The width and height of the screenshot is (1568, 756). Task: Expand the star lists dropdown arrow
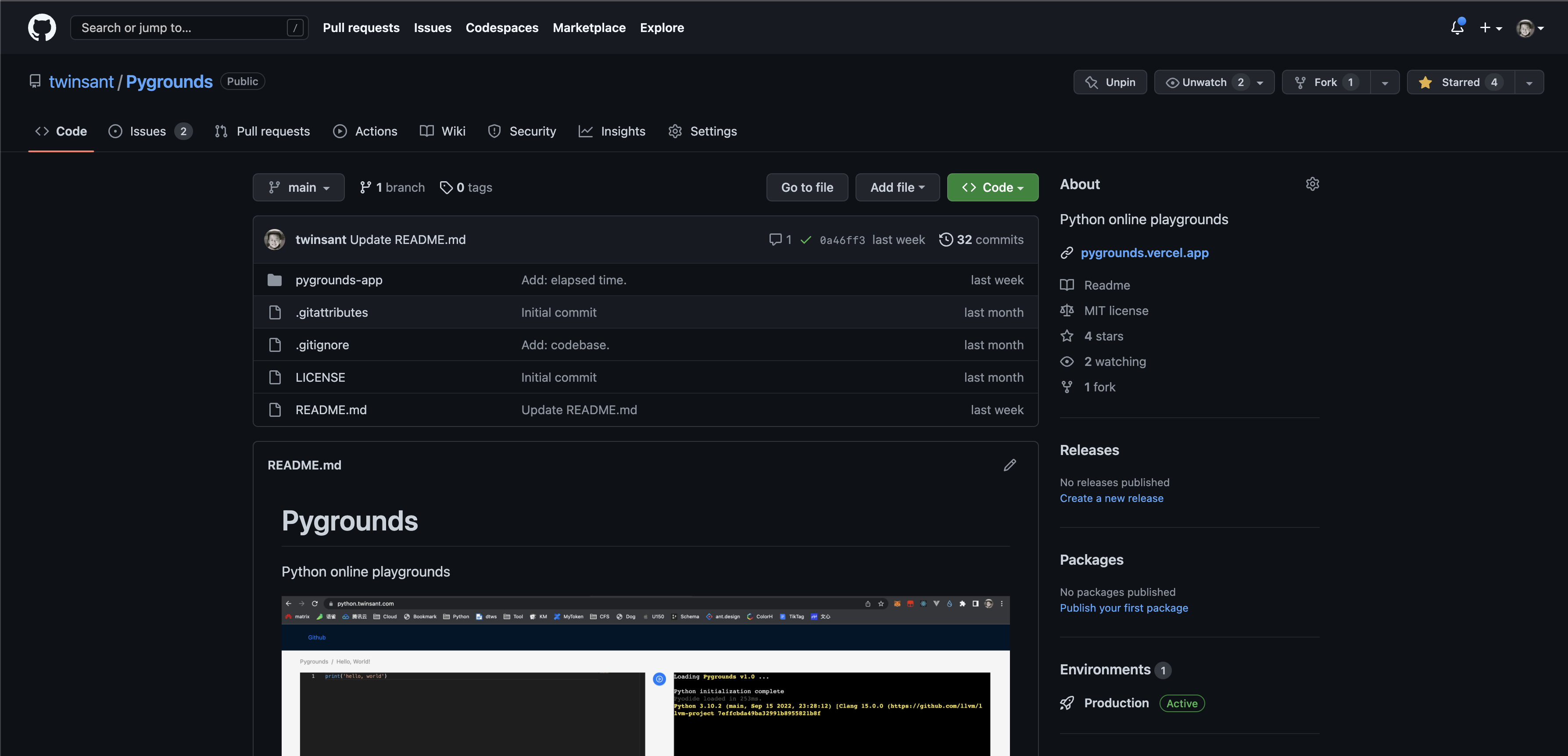click(1529, 82)
